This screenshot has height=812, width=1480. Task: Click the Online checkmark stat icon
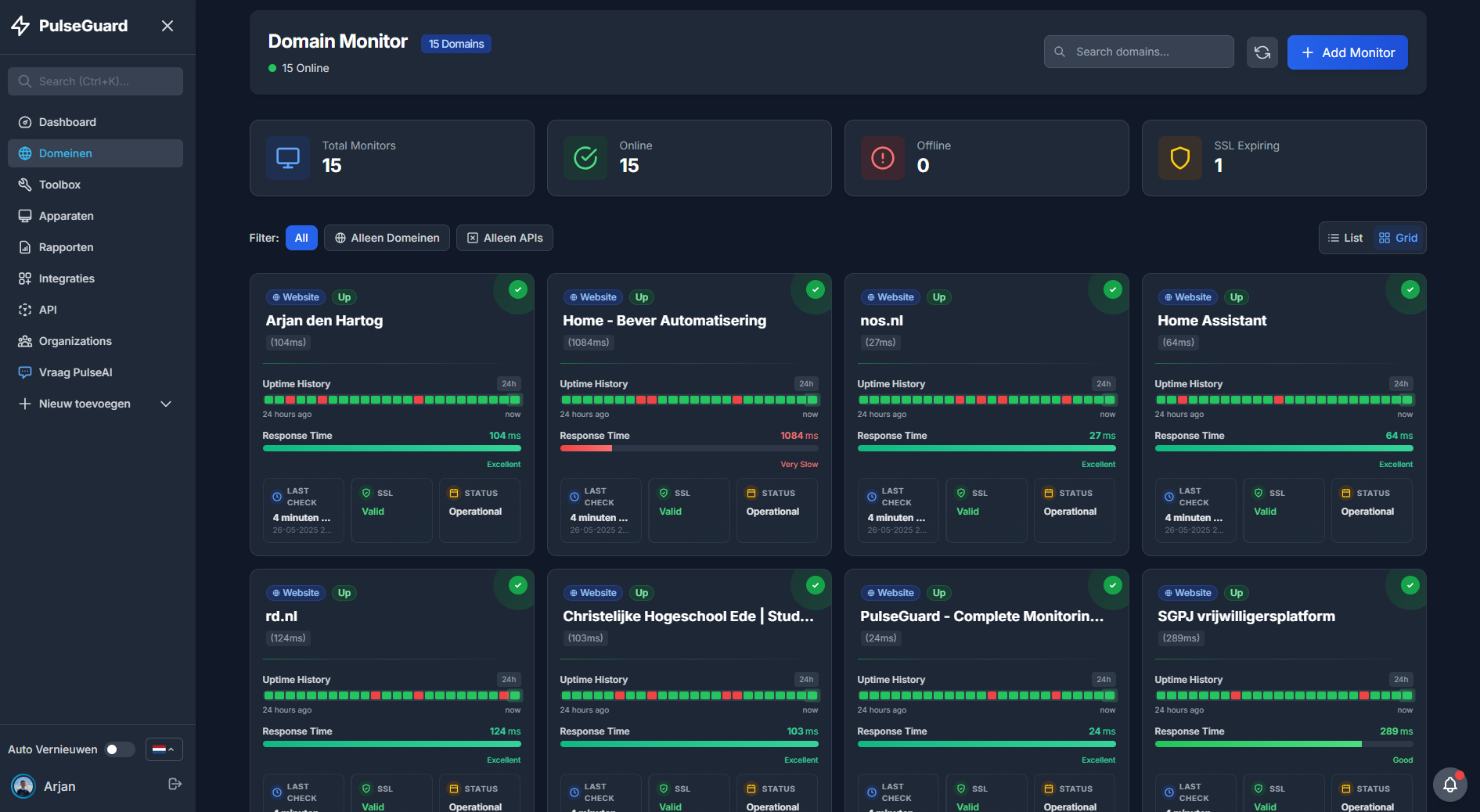point(585,158)
